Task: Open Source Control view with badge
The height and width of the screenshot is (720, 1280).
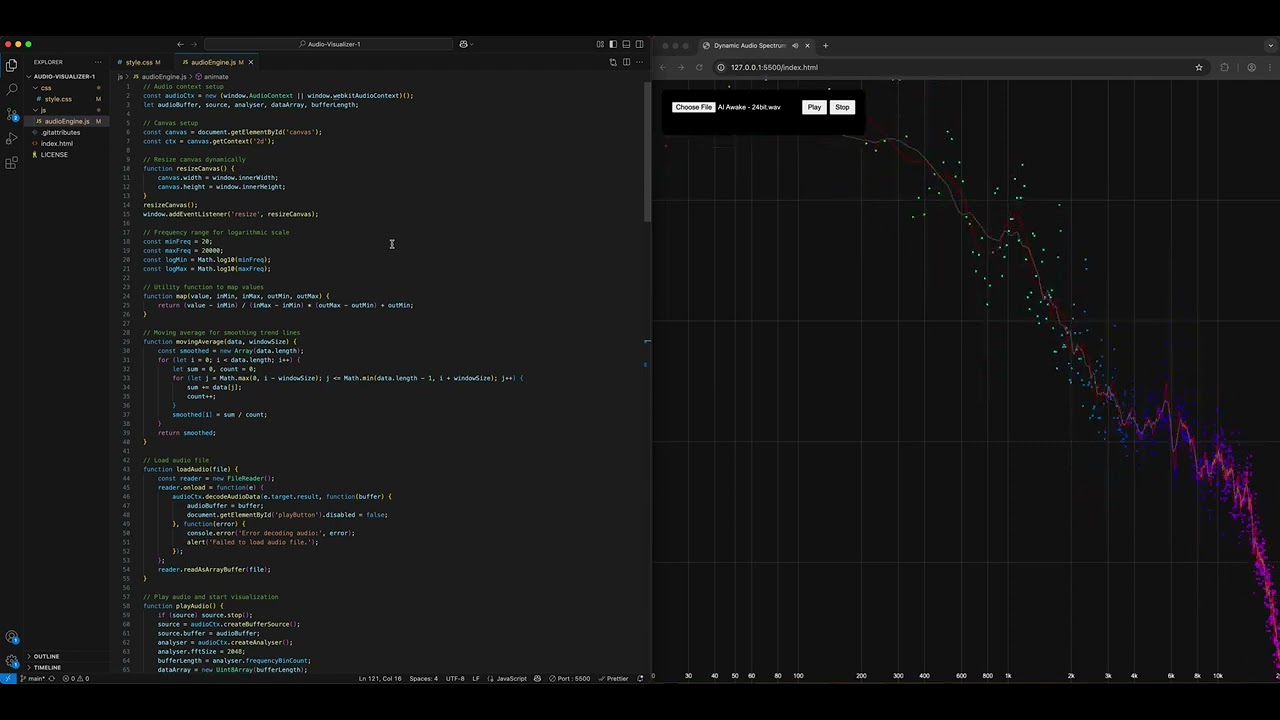Action: pyautogui.click(x=12, y=113)
